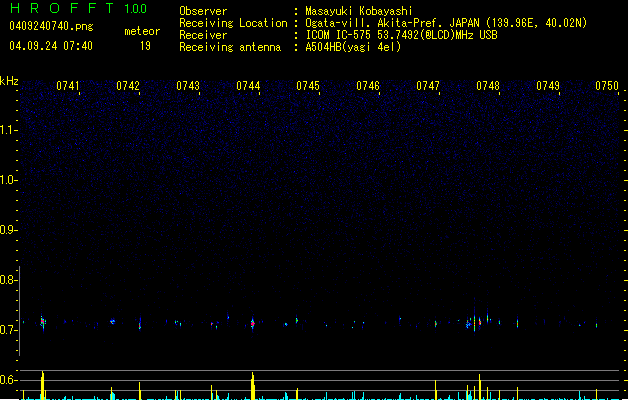Select the ICOM IC-575 53.7492 MHz receiver text
This screenshot has width=629, height=400.
point(402,35)
